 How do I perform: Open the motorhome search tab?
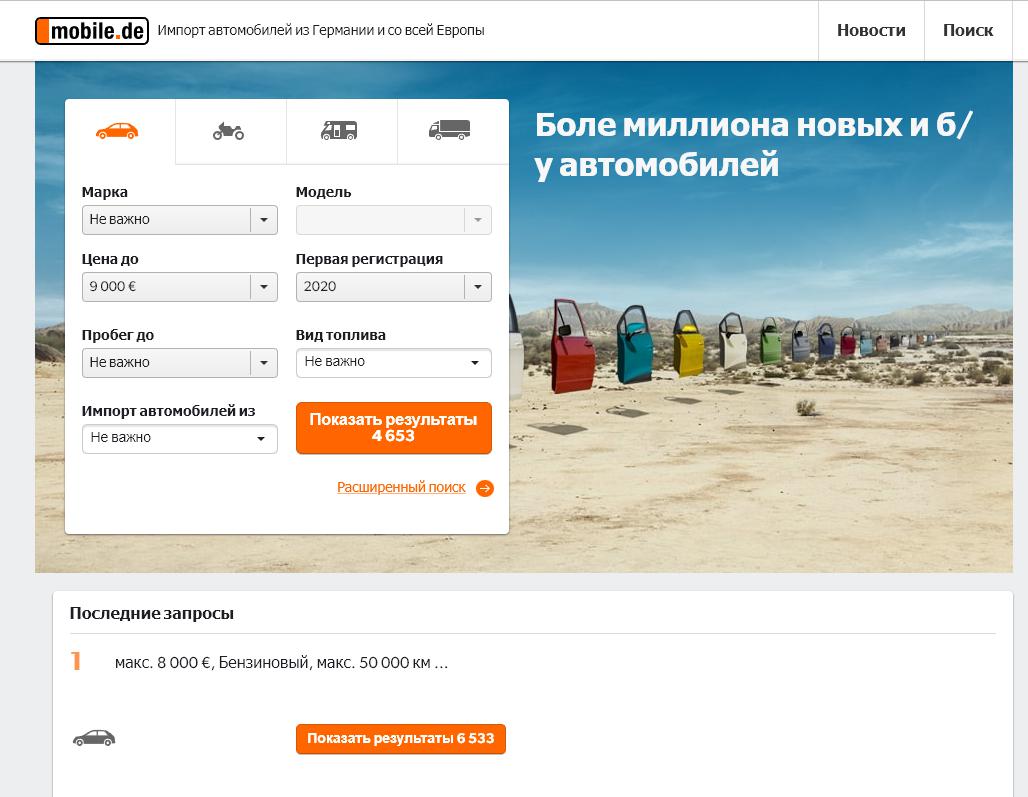pos(340,131)
